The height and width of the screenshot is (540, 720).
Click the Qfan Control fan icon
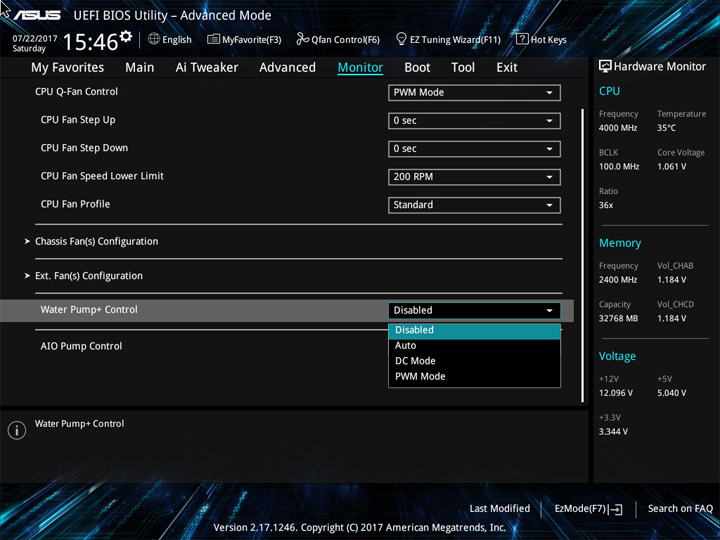302,39
